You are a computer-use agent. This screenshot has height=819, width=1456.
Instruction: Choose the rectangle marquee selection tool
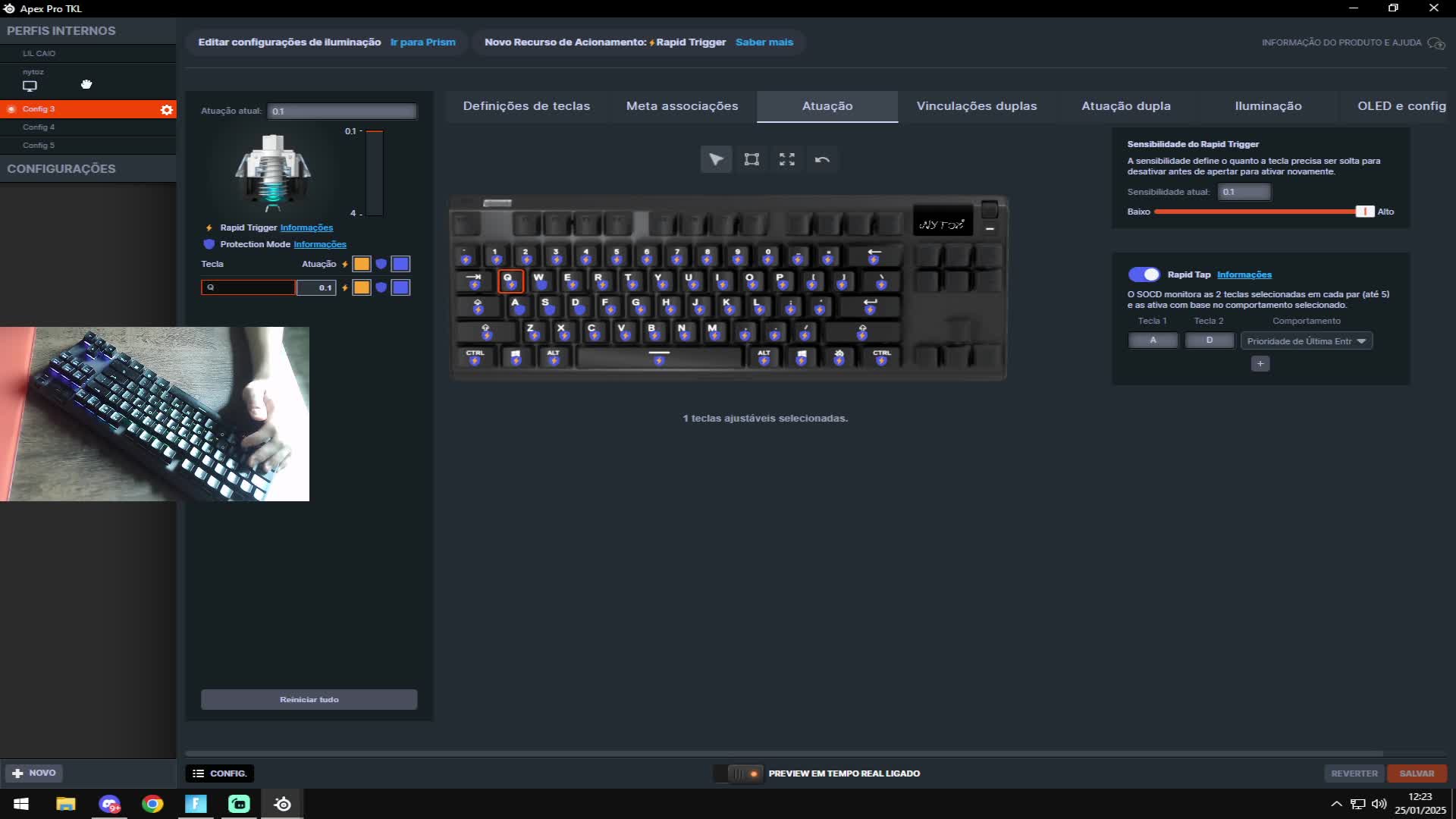[752, 159]
